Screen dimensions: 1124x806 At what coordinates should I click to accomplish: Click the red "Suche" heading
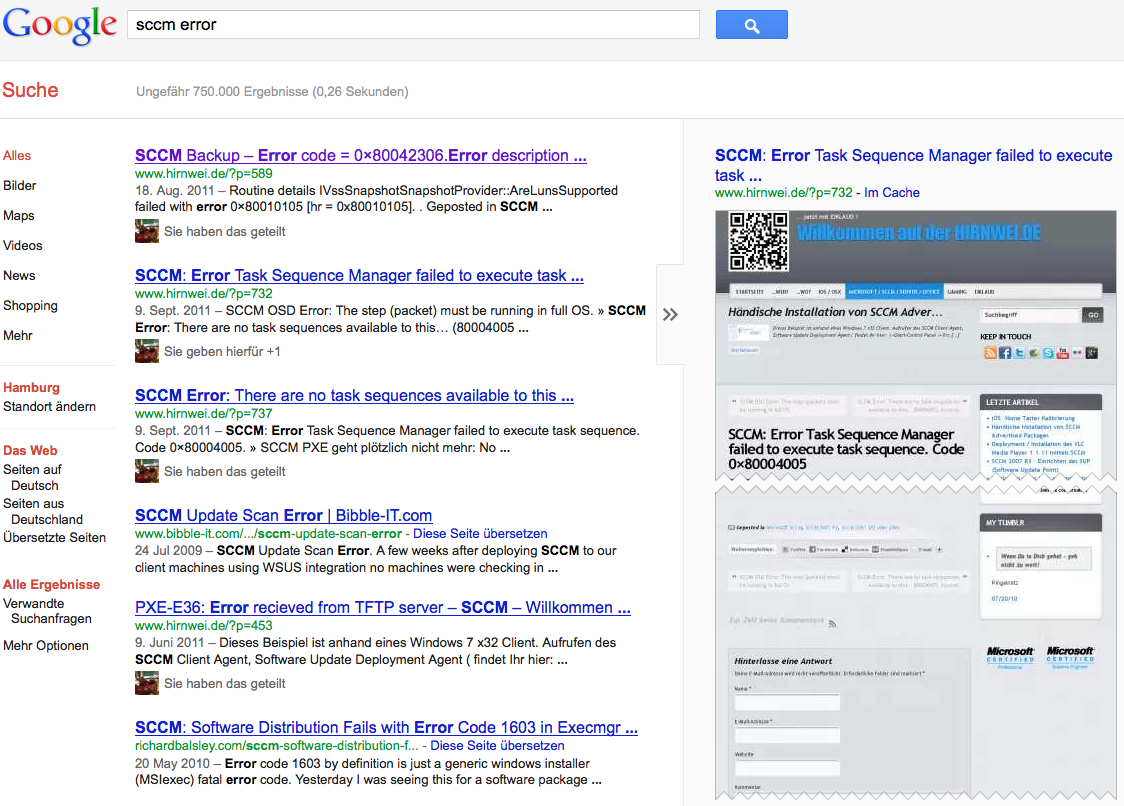click(x=30, y=90)
